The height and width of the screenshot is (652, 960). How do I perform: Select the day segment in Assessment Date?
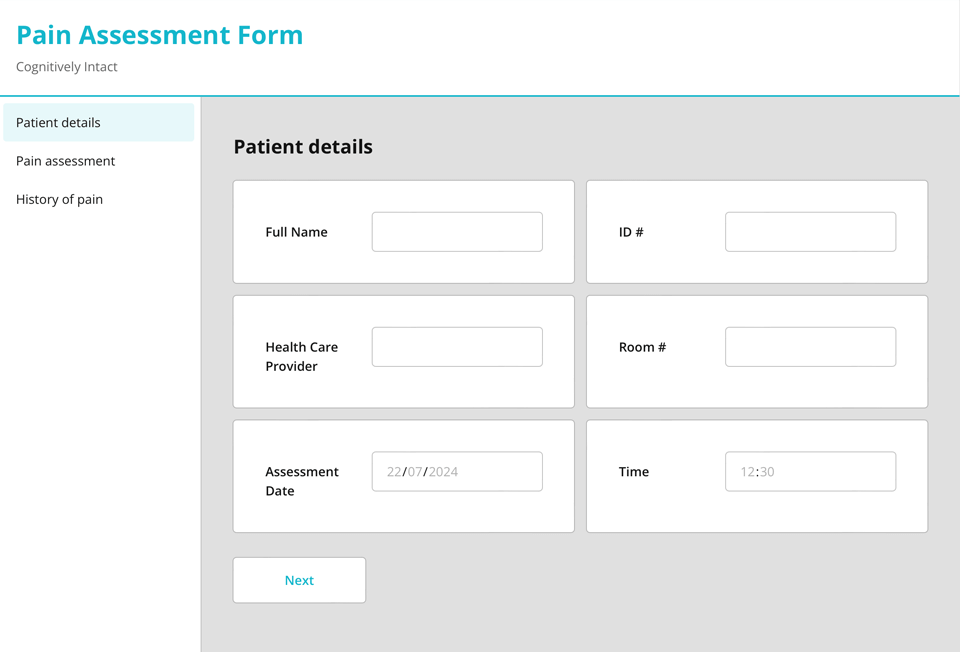(x=394, y=472)
